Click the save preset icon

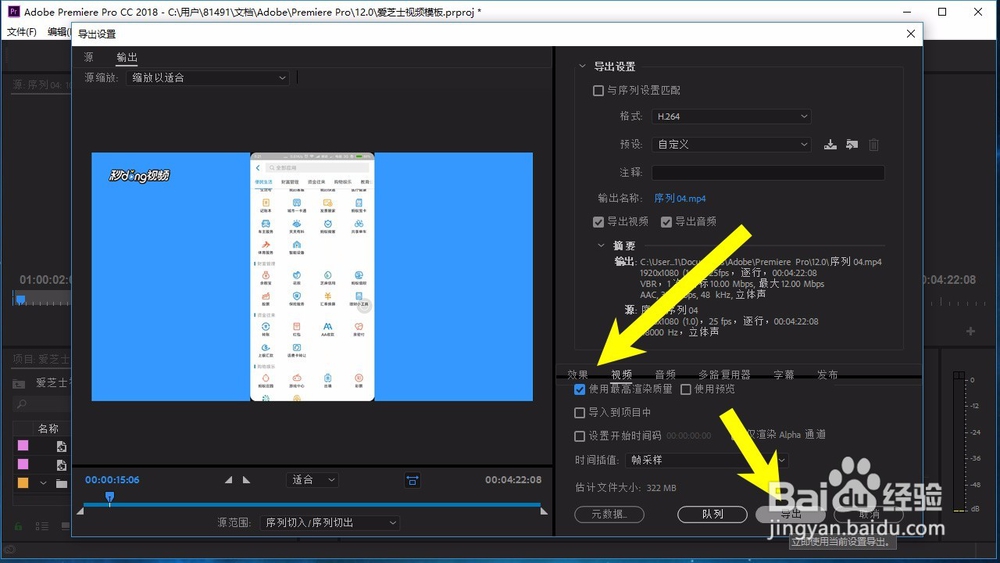click(830, 145)
